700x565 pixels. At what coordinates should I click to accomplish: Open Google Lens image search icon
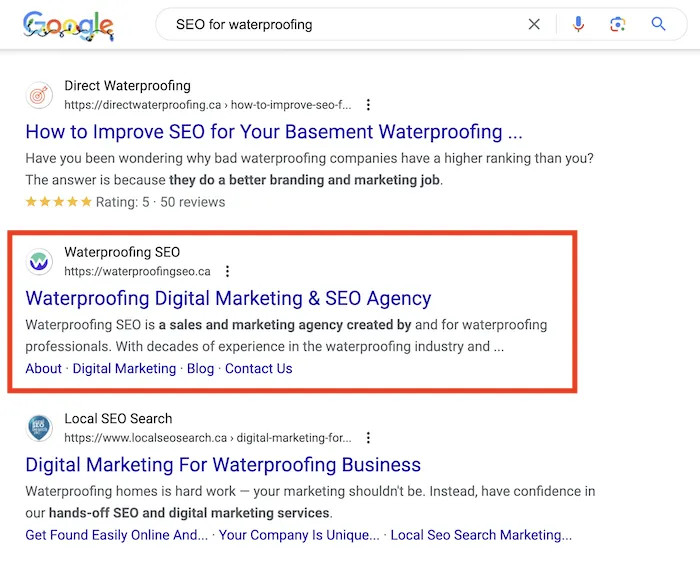pyautogui.click(x=618, y=24)
